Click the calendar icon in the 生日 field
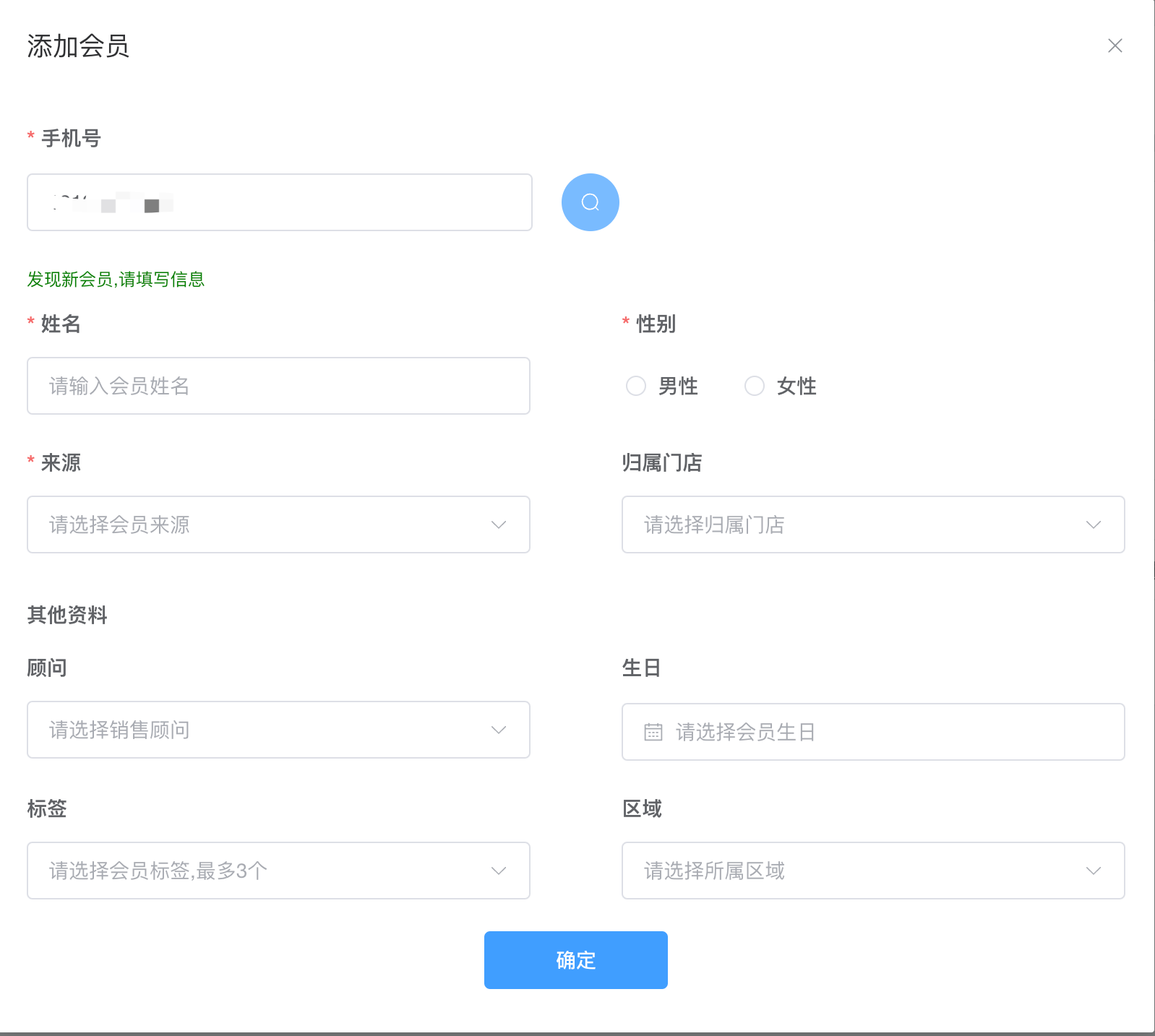The image size is (1155, 1036). click(x=653, y=732)
